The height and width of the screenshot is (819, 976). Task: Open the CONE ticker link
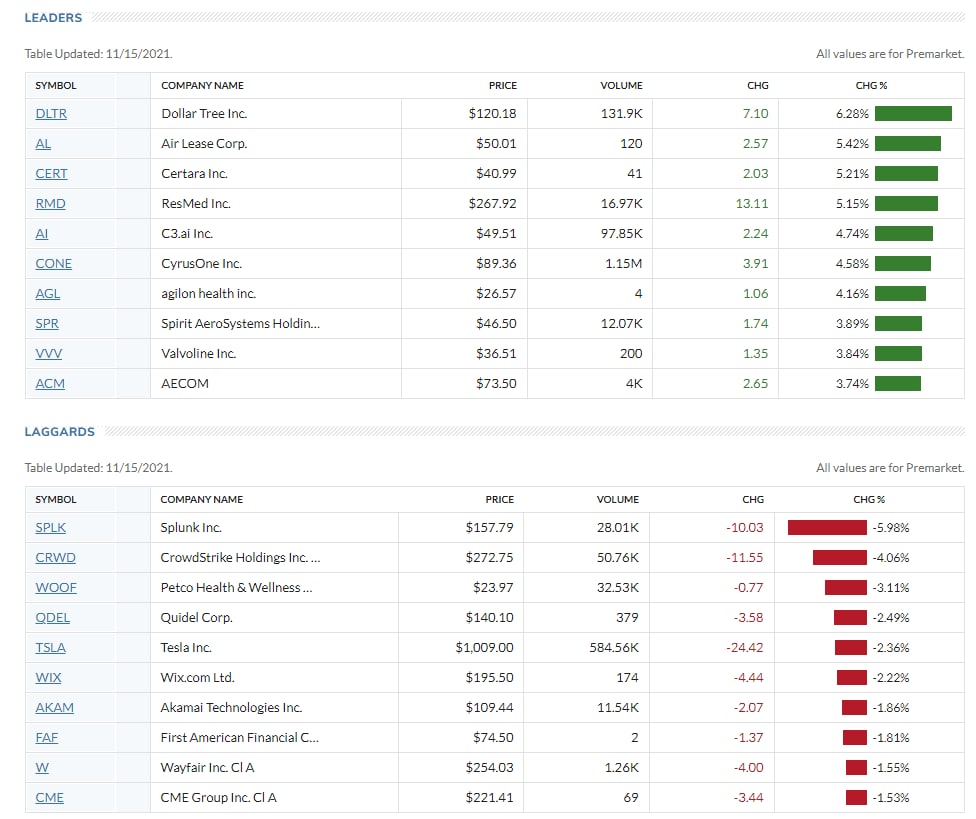(54, 264)
